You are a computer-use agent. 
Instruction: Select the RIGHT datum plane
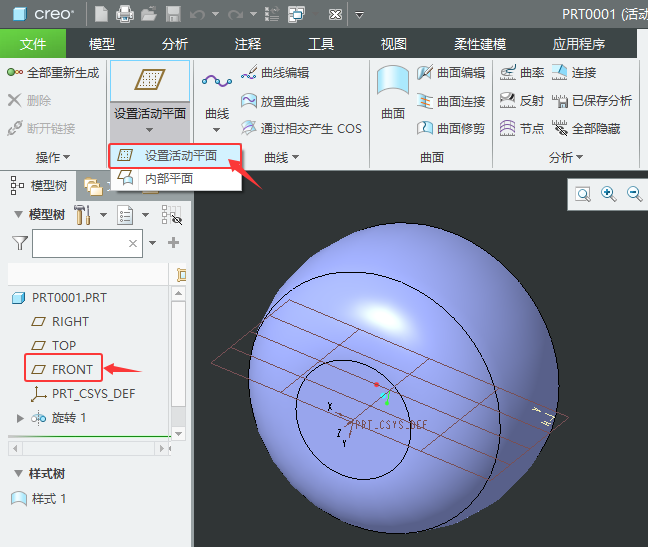60,321
